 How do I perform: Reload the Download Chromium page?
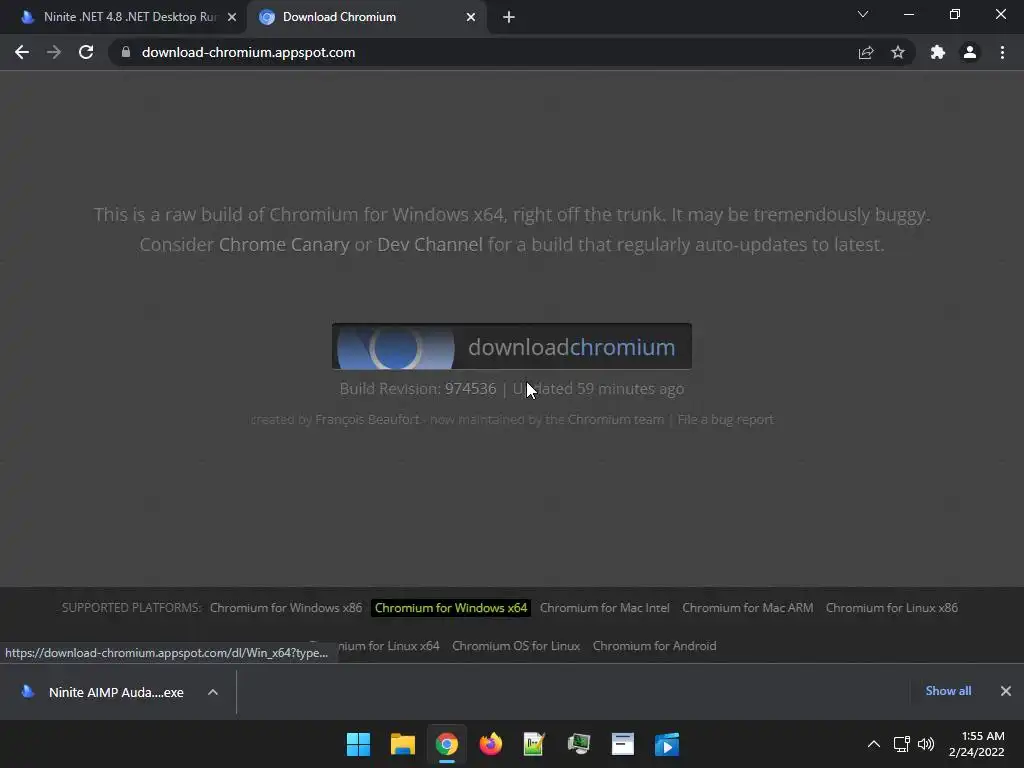pos(86,52)
